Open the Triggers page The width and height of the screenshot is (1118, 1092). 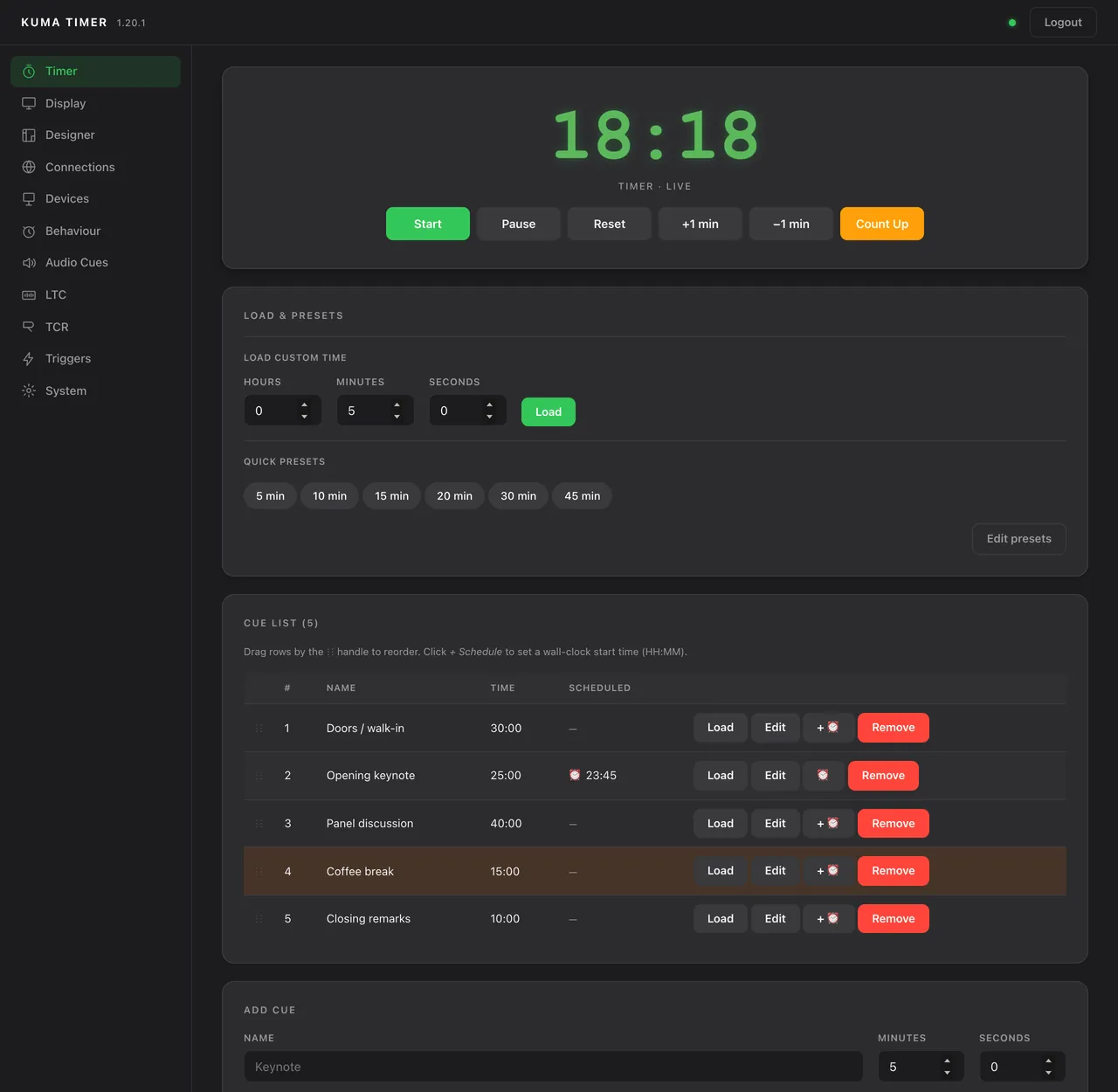(x=95, y=358)
